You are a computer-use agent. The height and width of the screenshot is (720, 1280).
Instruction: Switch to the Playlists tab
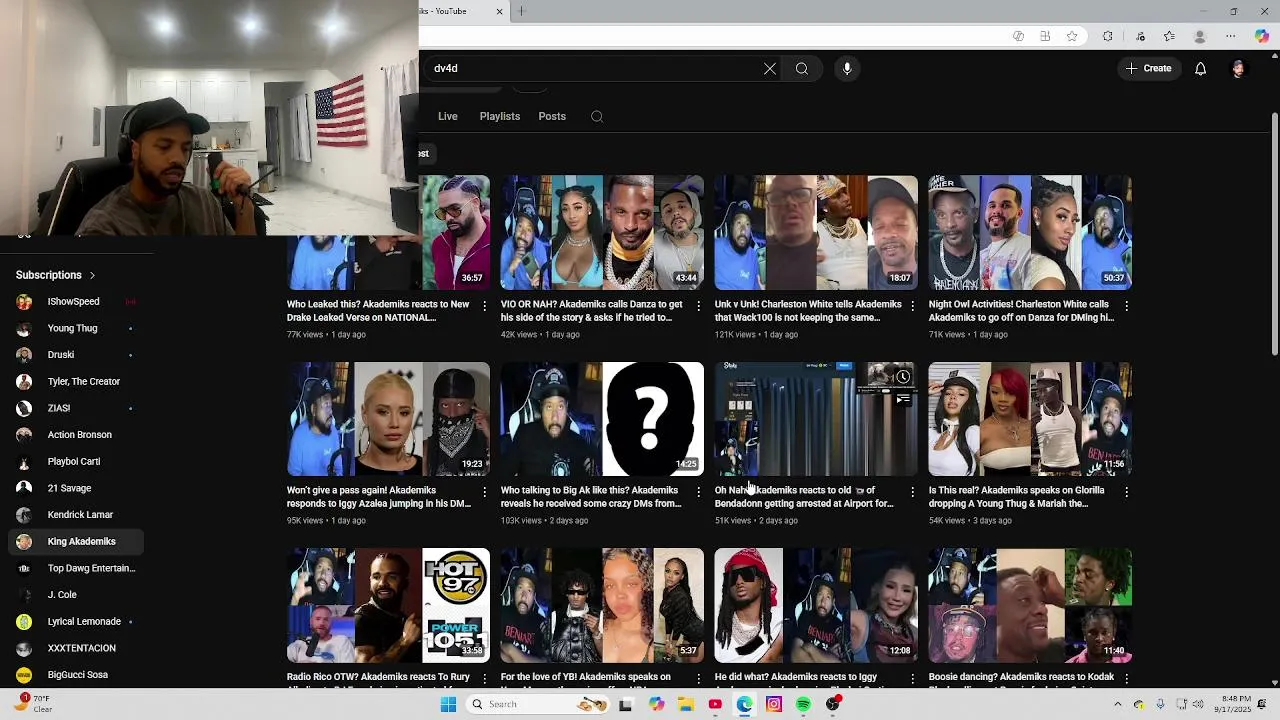[x=500, y=117]
